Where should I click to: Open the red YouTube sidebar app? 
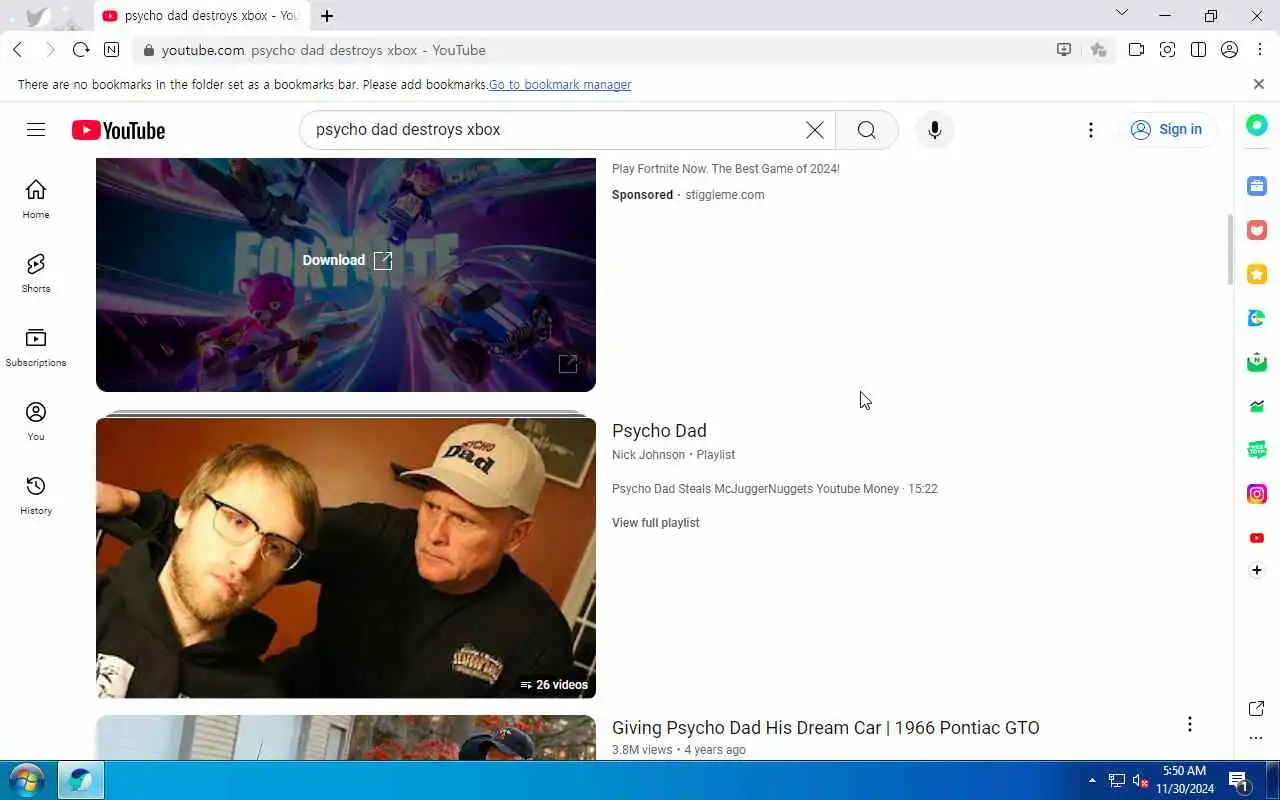pyautogui.click(x=1257, y=538)
